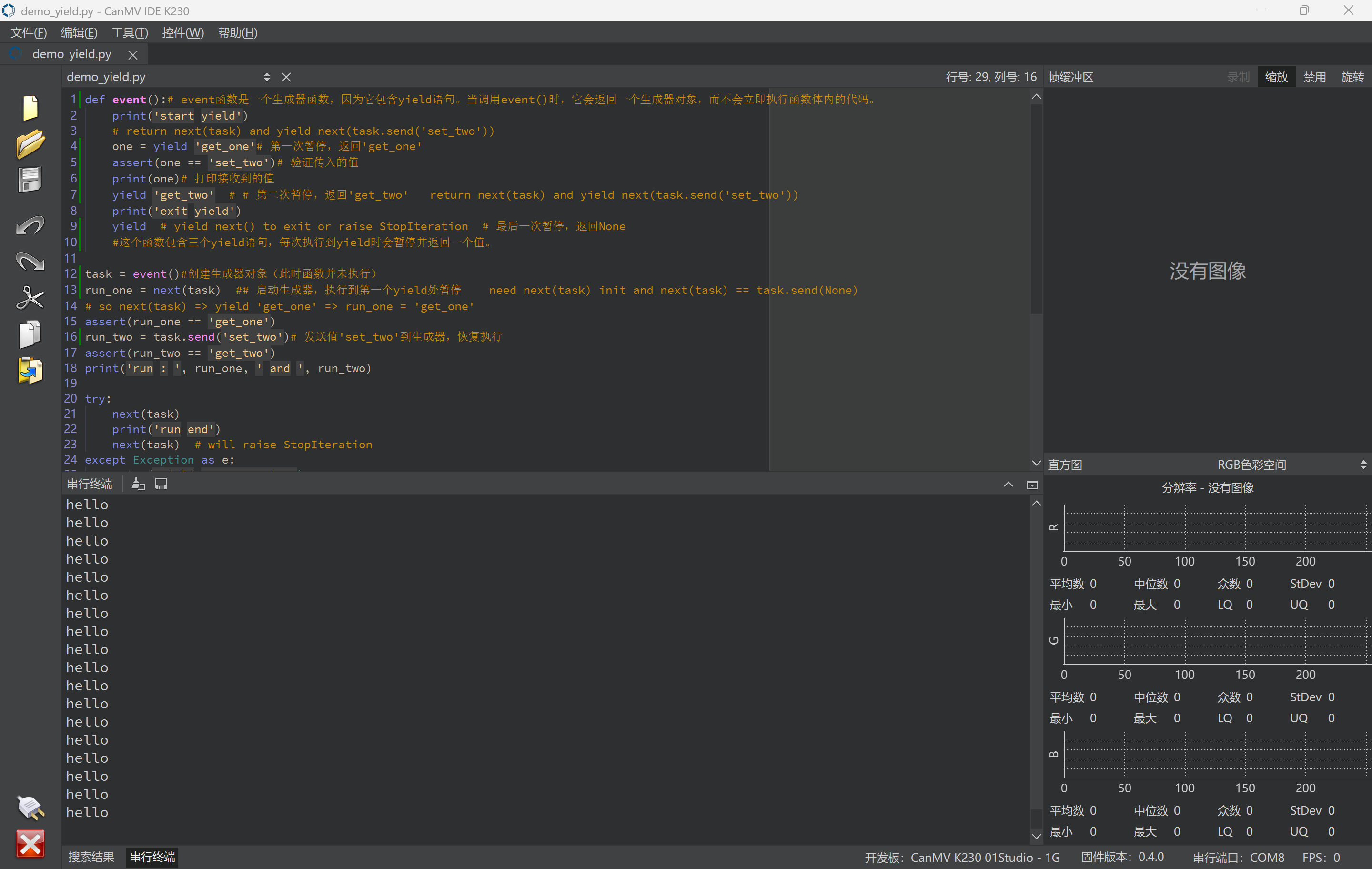This screenshot has width=1372, height=869.
Task: Open the 帮助(H) menu
Action: click(238, 32)
